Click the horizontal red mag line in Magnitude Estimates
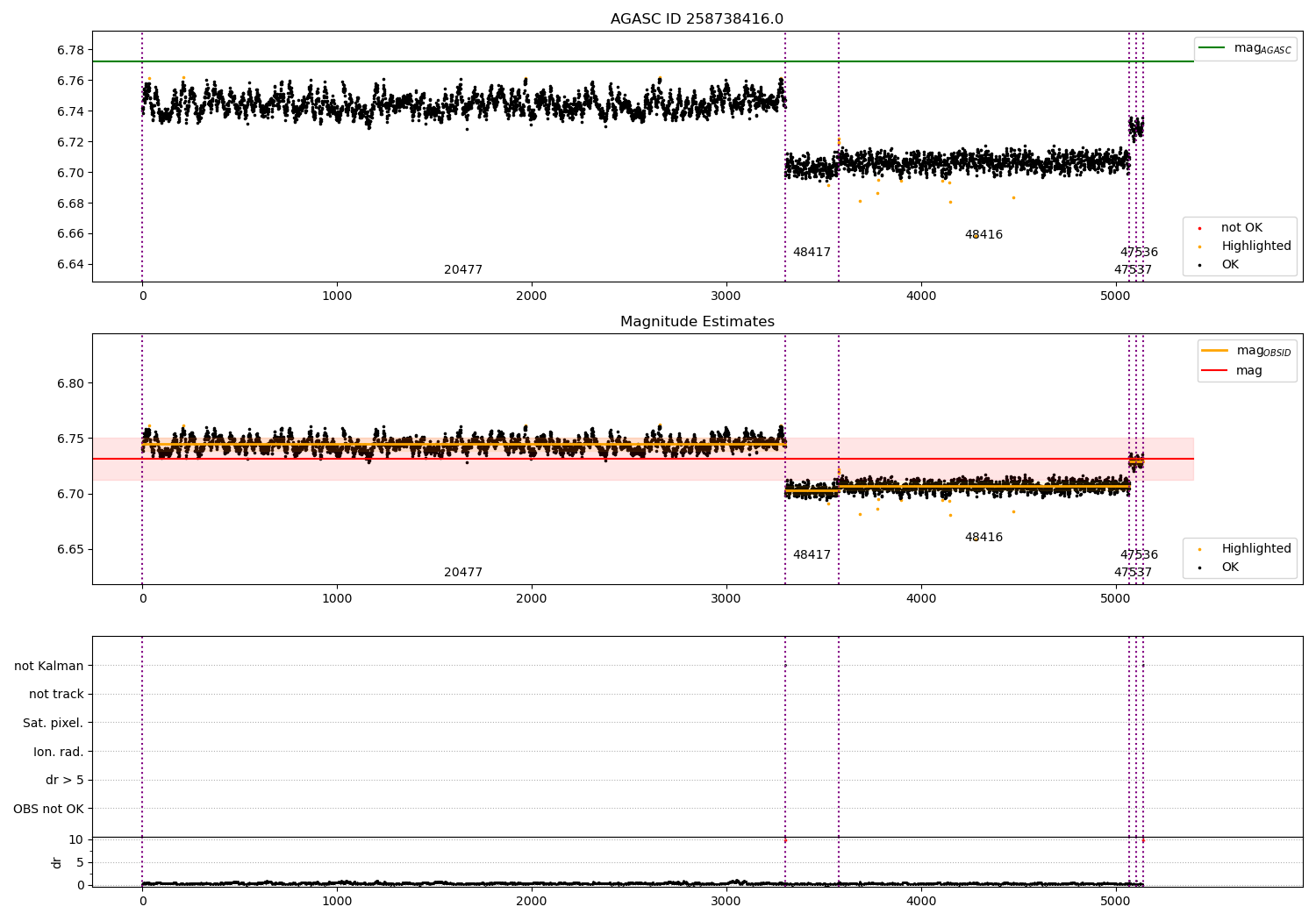Image resolution: width=1316 pixels, height=921 pixels. pyautogui.click(x=642, y=459)
